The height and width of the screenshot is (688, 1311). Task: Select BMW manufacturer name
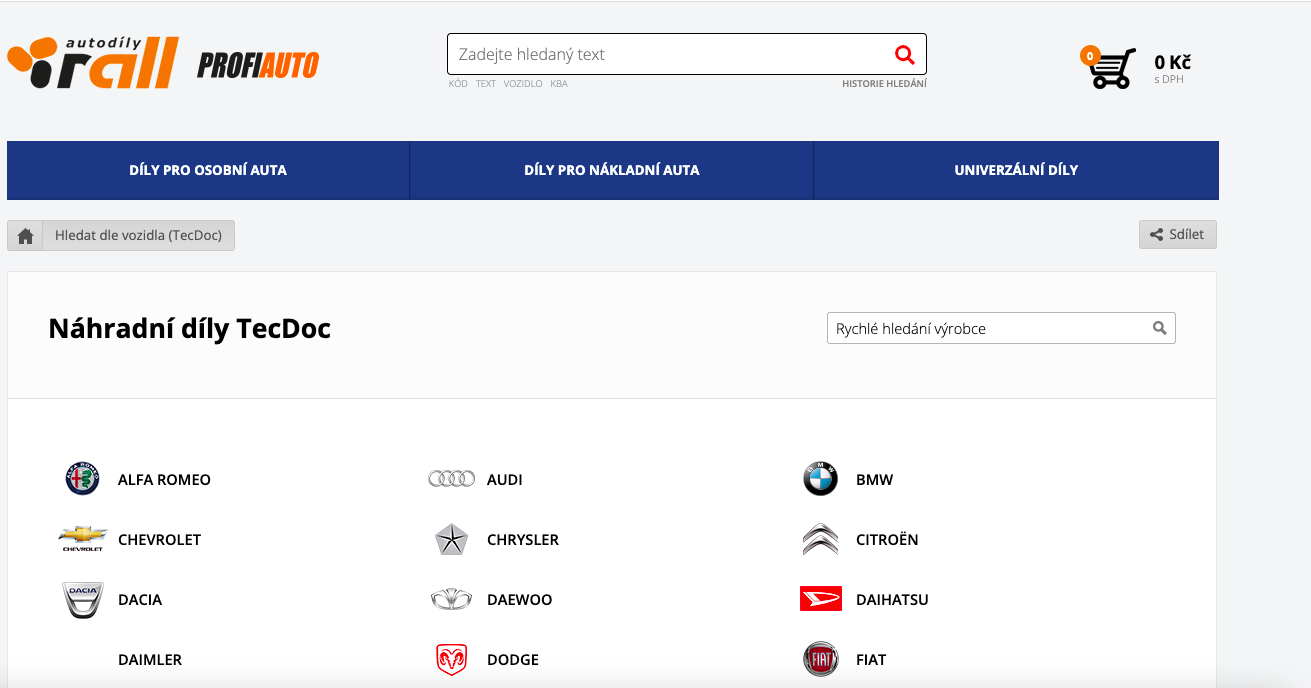point(875,480)
